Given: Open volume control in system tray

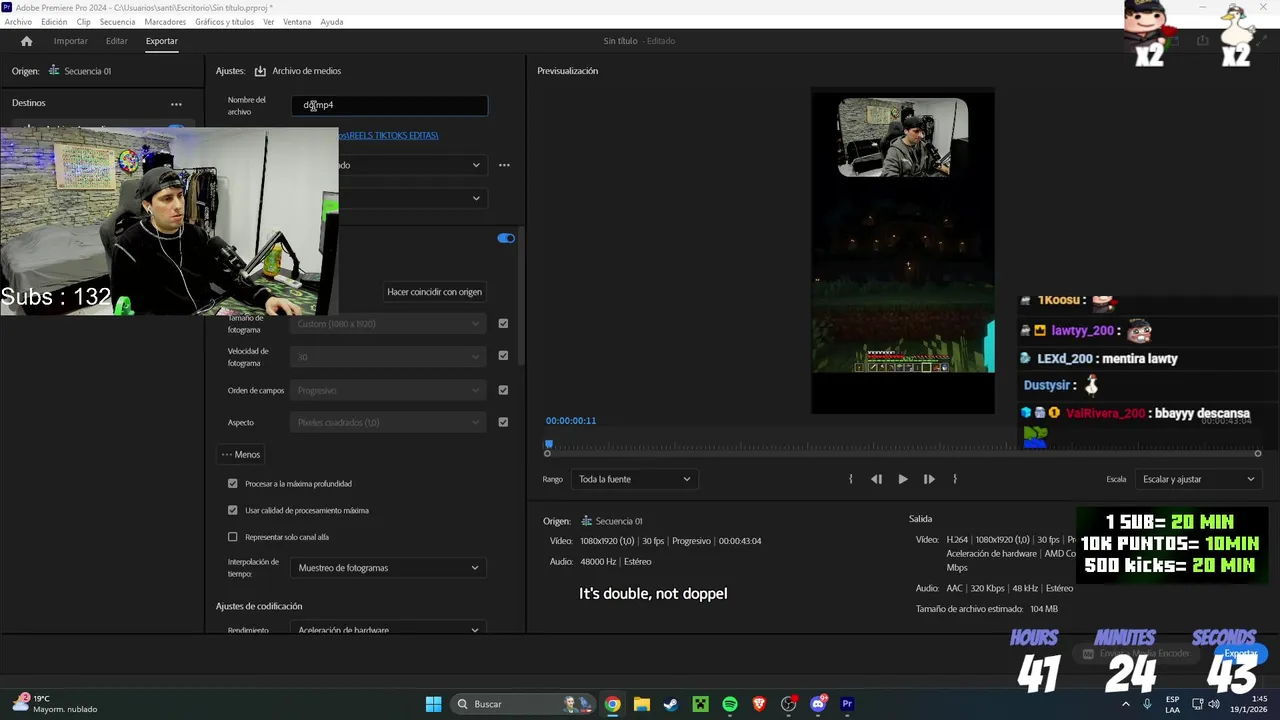Looking at the screenshot, I should (x=1214, y=704).
